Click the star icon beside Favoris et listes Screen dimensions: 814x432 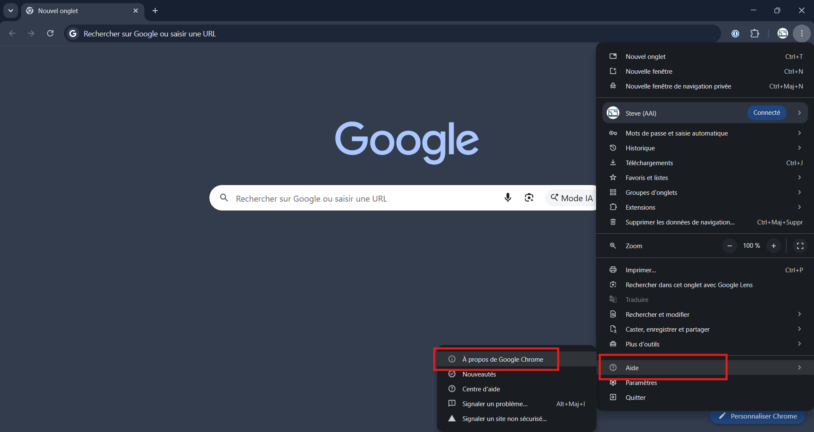pyautogui.click(x=613, y=178)
